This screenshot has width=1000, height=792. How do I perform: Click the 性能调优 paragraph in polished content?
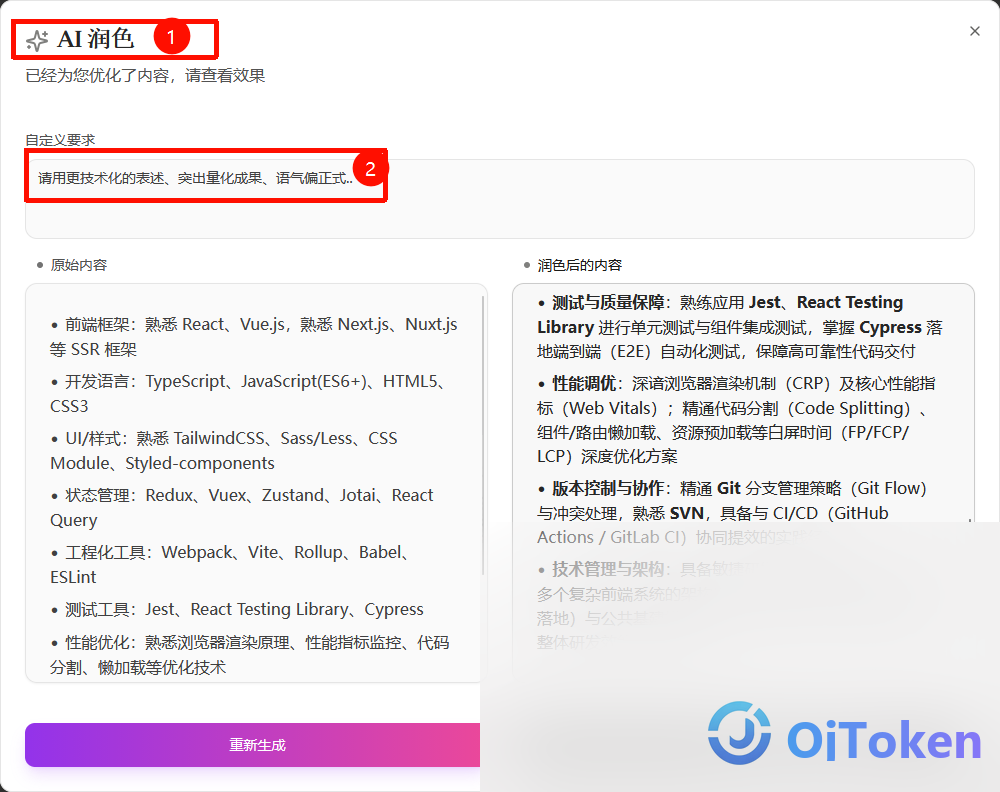click(x=737, y=420)
